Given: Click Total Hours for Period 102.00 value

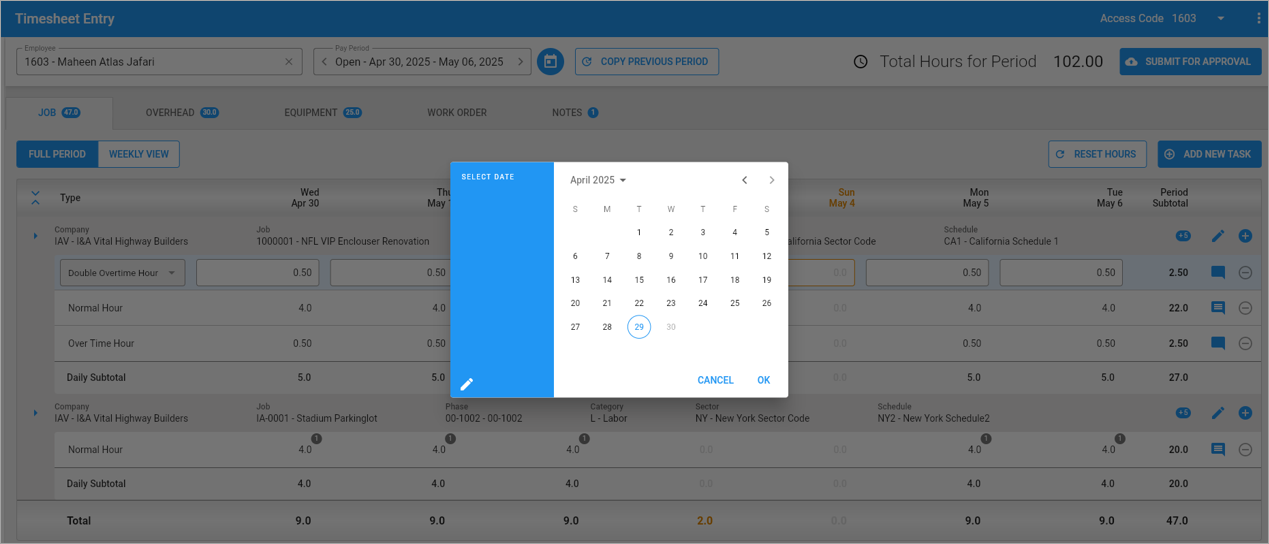Looking at the screenshot, I should click(x=1078, y=62).
